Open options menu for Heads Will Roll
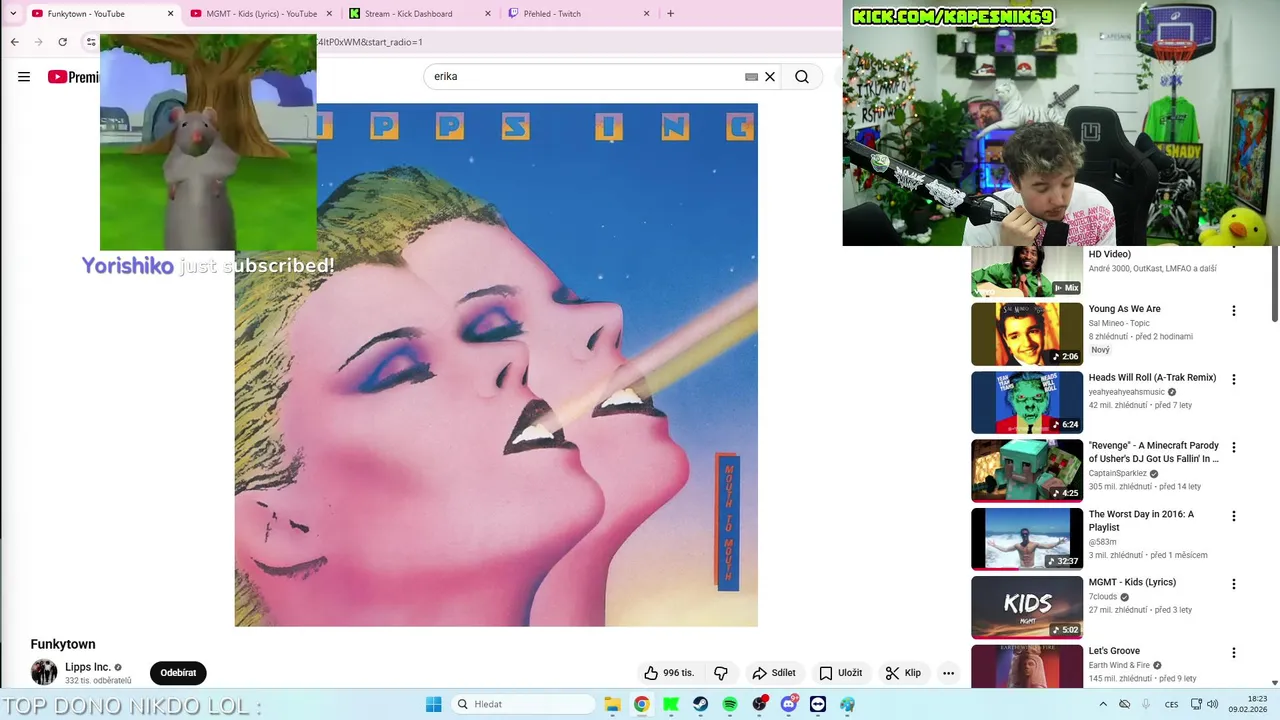1280x720 pixels. pos(1233,380)
